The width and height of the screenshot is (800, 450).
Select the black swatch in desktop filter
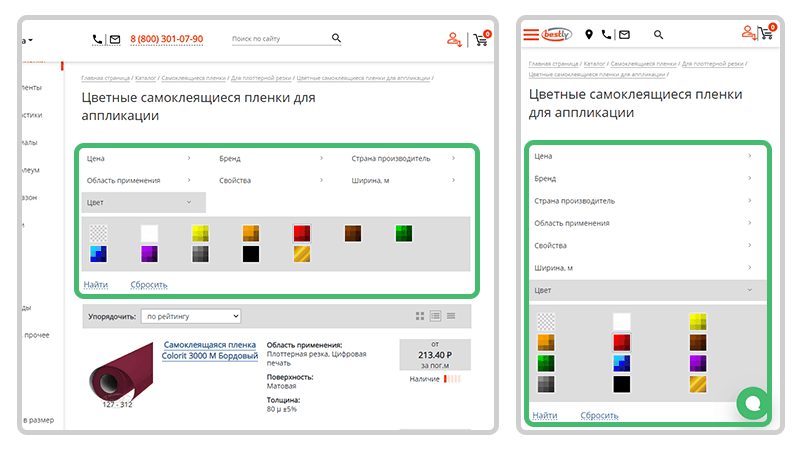(251, 254)
